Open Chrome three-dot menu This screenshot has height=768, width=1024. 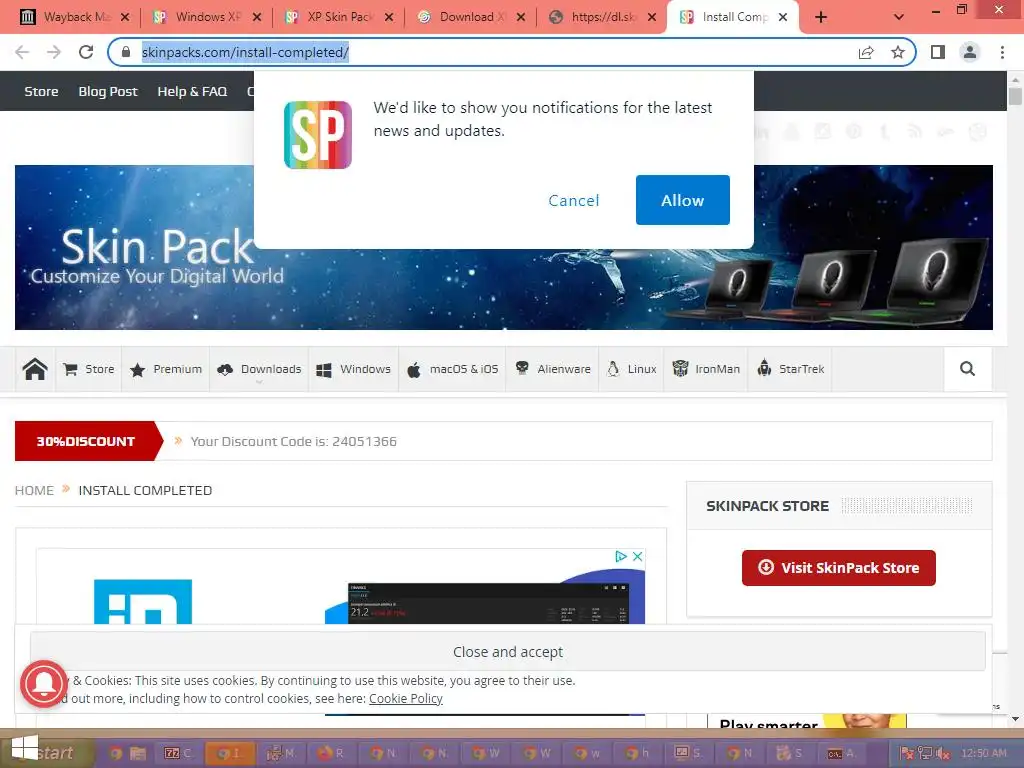1002,52
